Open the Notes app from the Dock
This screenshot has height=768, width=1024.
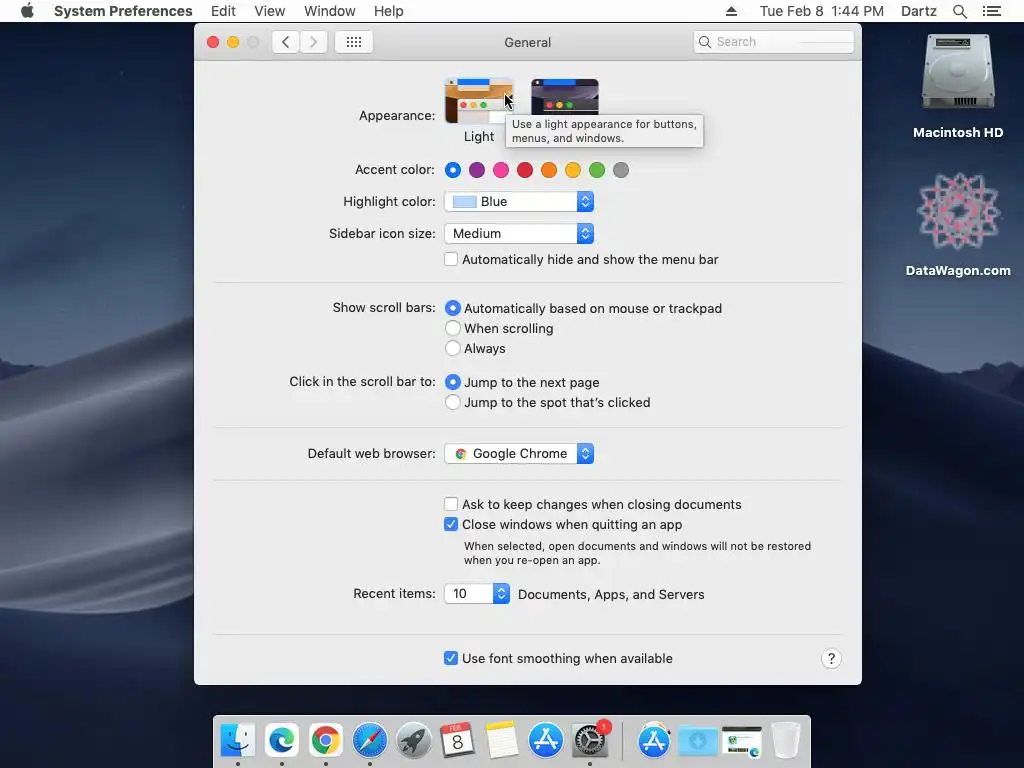(502, 740)
